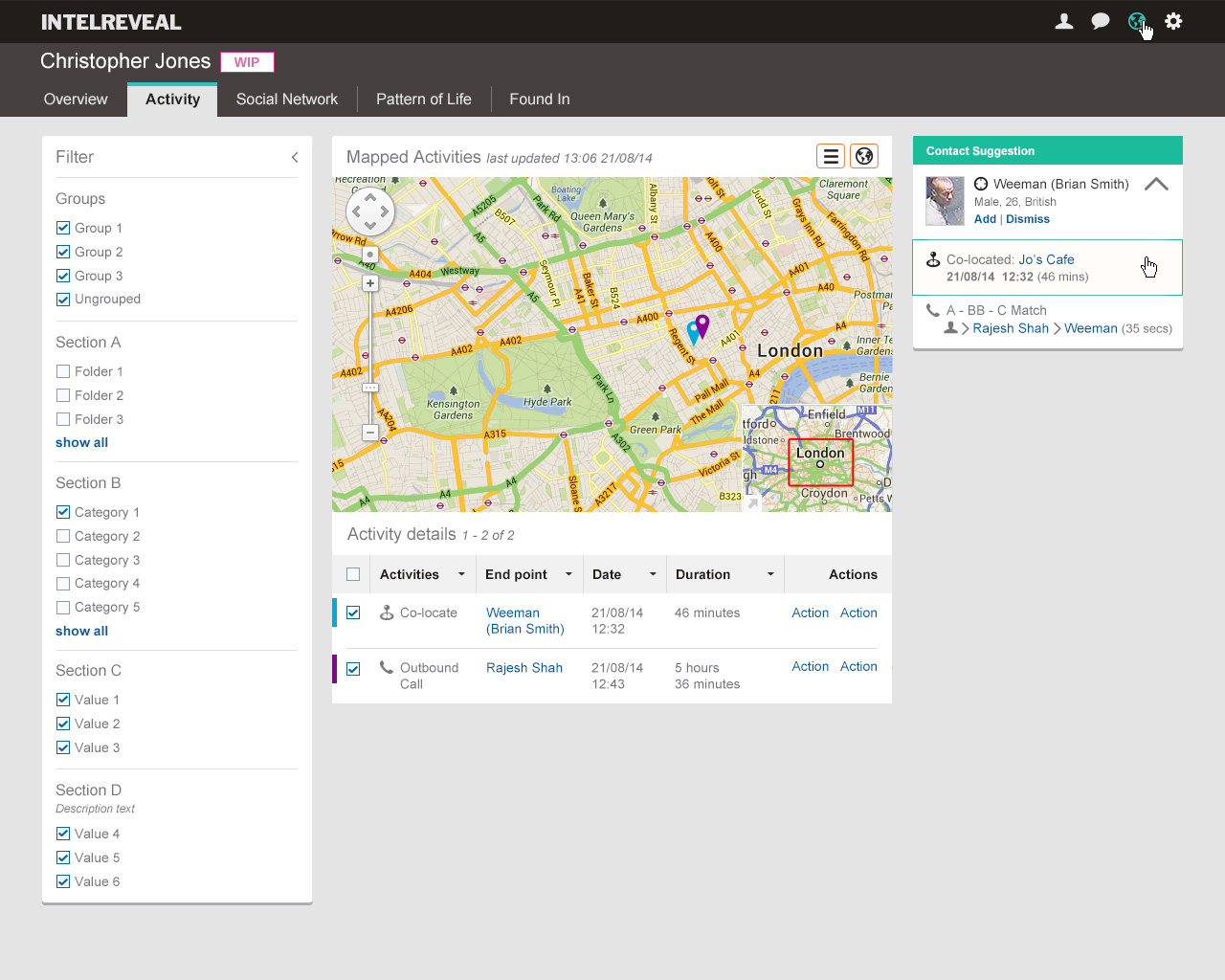The width and height of the screenshot is (1225, 980).
Task: Open the Date column dropdown
Action: click(x=653, y=574)
